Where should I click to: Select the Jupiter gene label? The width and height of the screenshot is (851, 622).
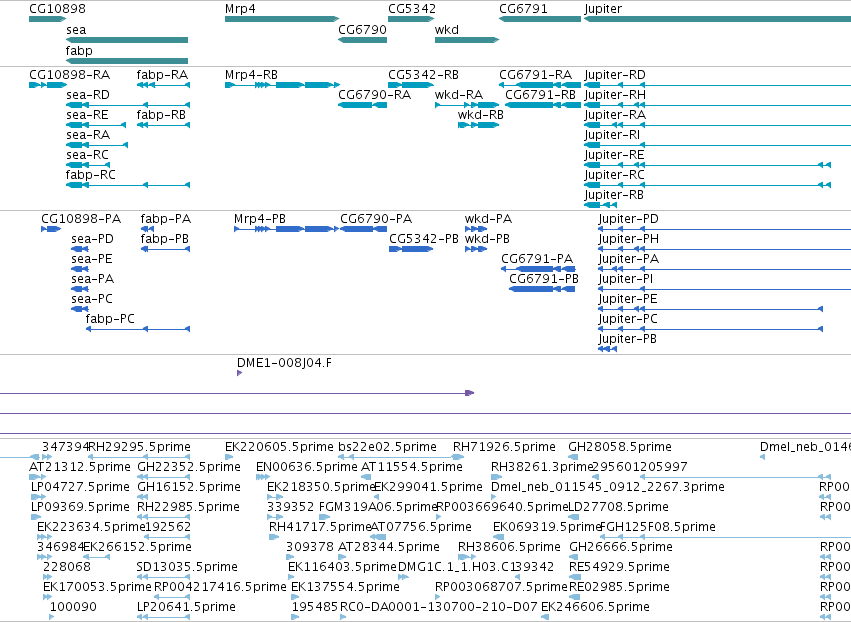pos(603,9)
